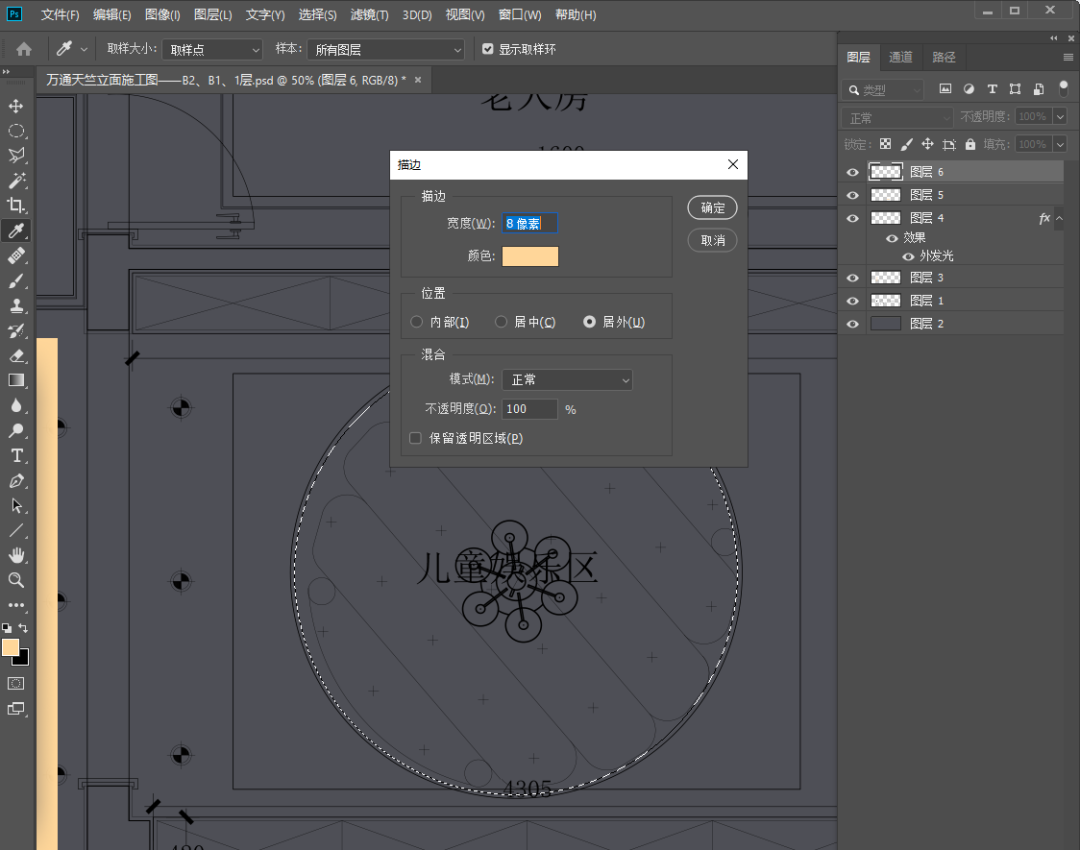Select the Type tool

pyautogui.click(x=16, y=455)
